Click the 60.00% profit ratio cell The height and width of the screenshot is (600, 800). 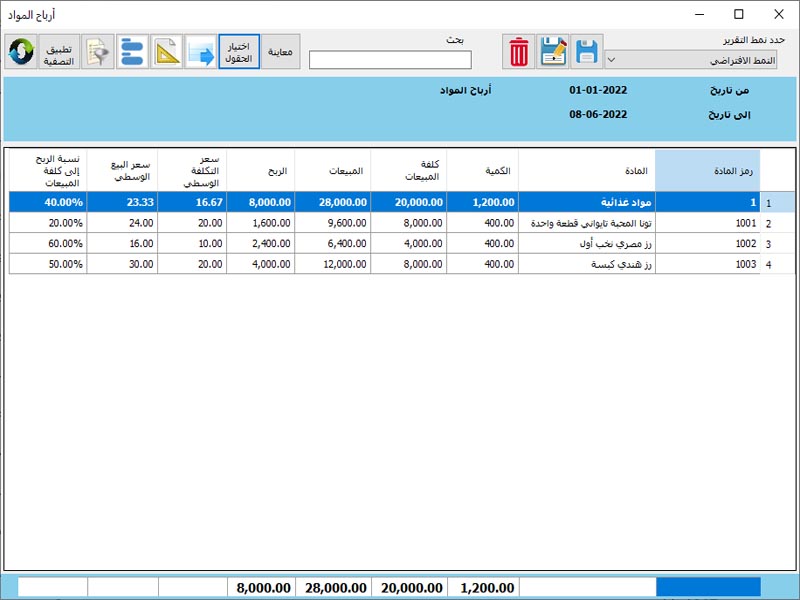[x=48, y=243]
